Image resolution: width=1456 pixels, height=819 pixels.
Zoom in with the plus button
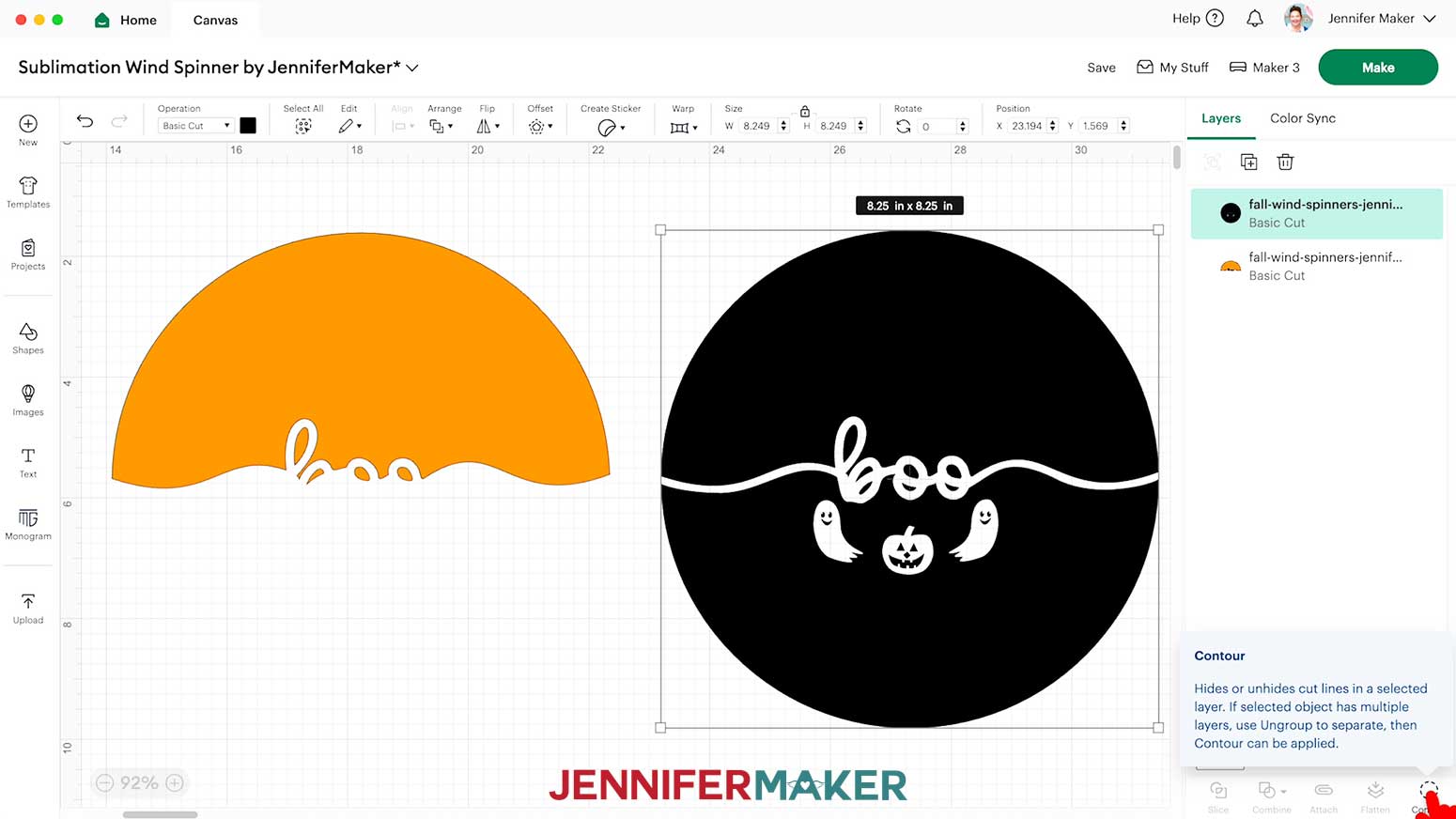175,782
